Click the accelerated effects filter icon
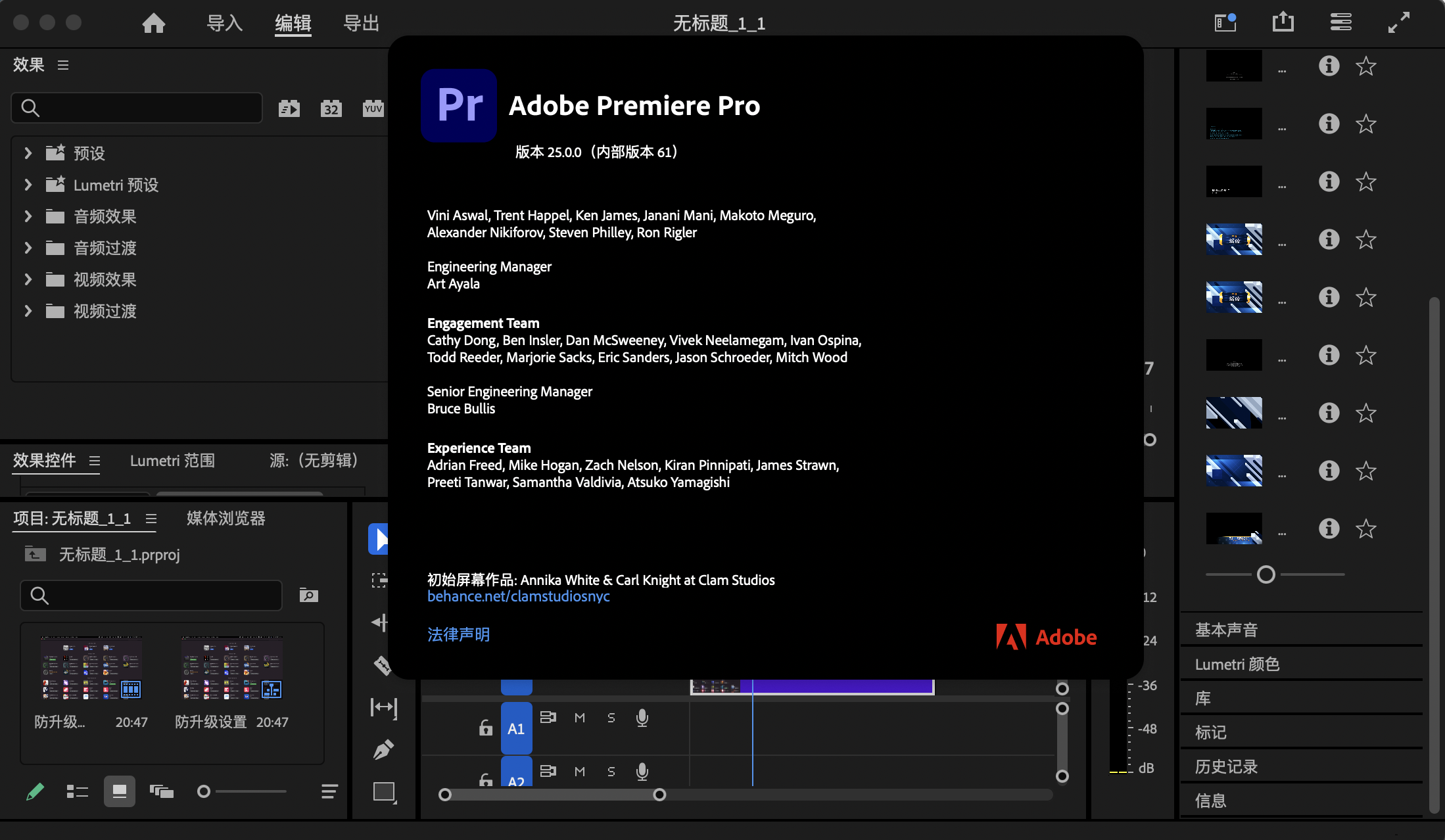The image size is (1445, 840). pos(289,108)
